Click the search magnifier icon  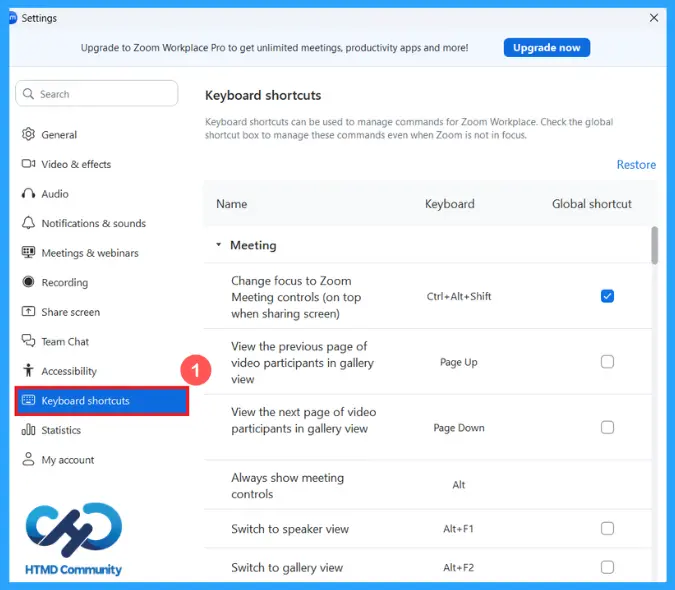coord(28,94)
